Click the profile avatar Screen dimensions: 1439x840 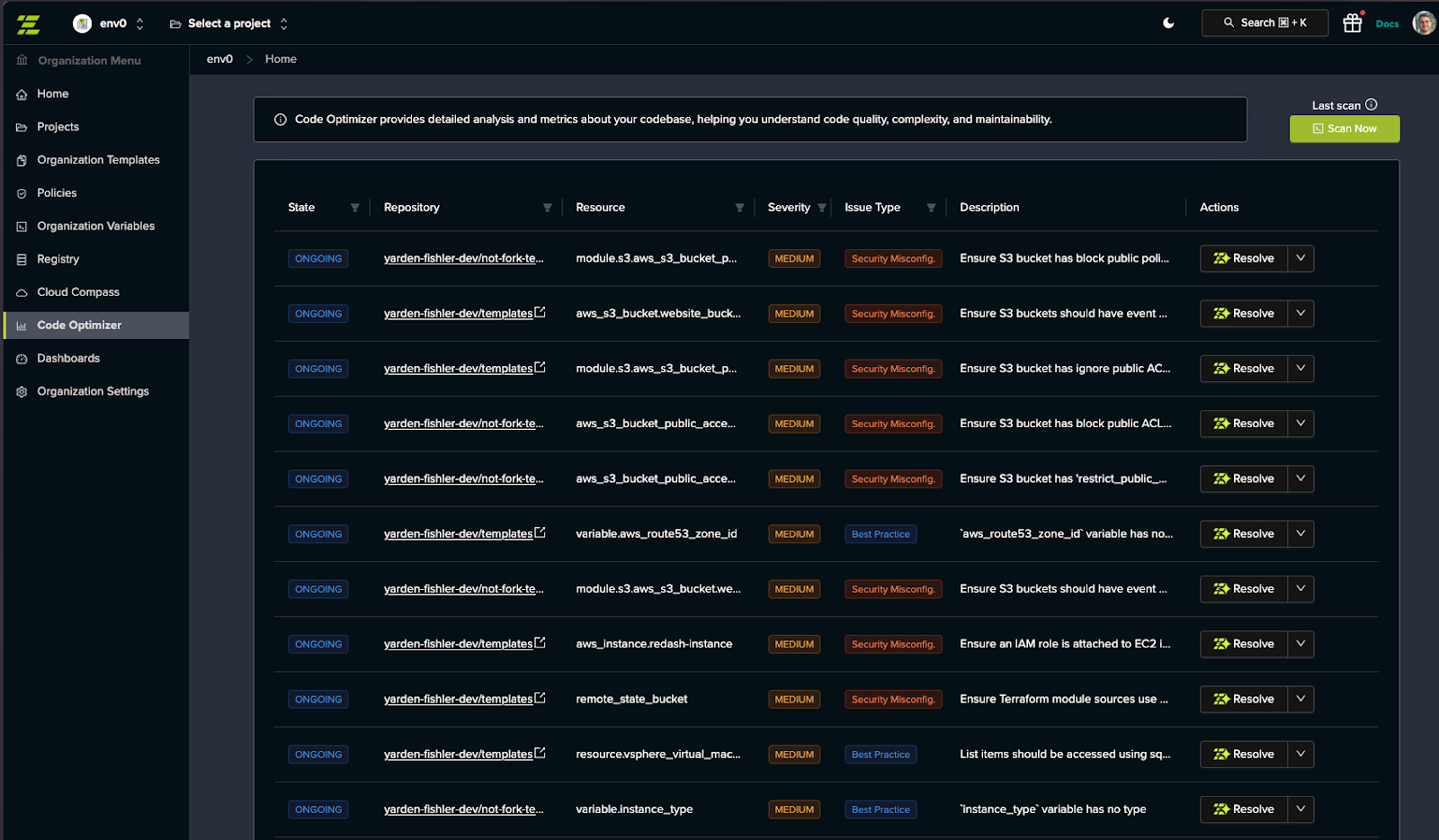1424,22
